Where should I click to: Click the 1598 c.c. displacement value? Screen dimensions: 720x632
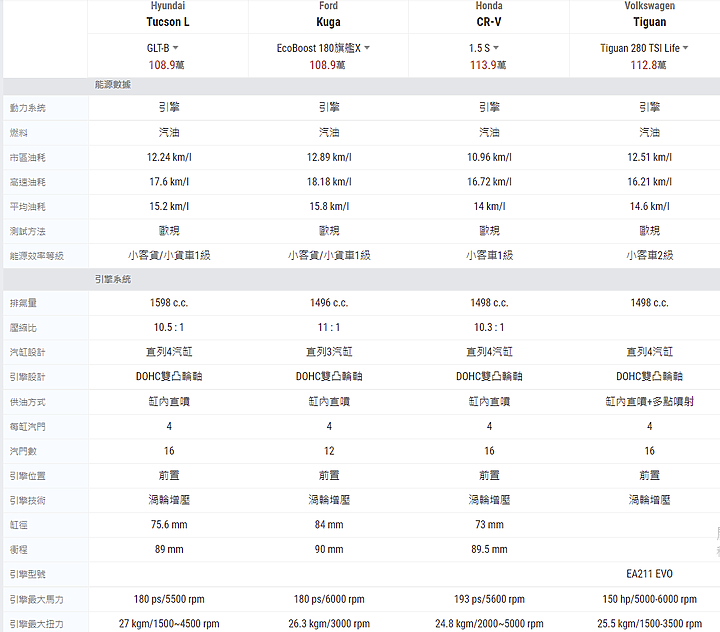point(169,303)
